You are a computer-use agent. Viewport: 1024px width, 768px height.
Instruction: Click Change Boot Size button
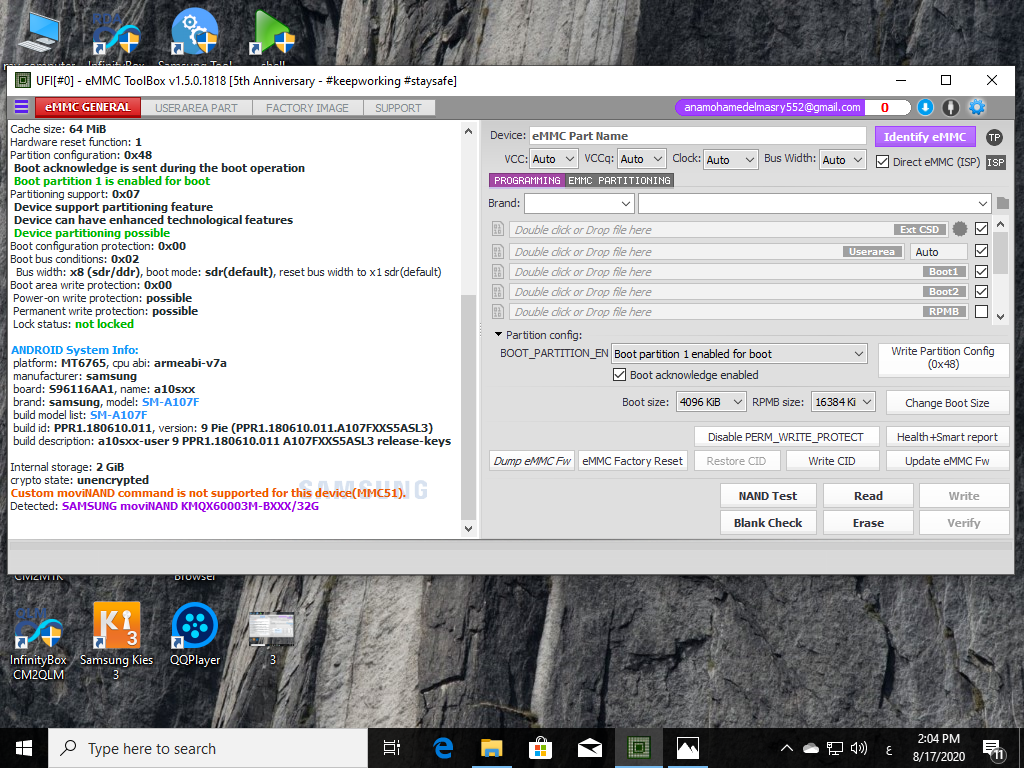947,403
